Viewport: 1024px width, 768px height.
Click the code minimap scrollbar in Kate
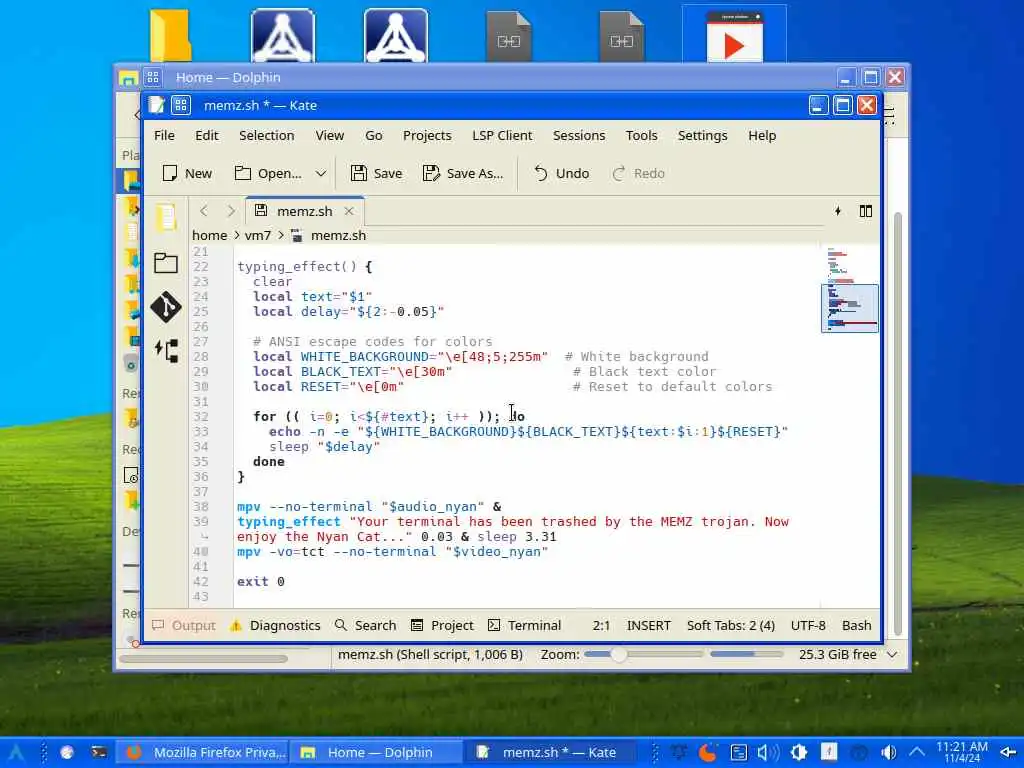coord(850,308)
